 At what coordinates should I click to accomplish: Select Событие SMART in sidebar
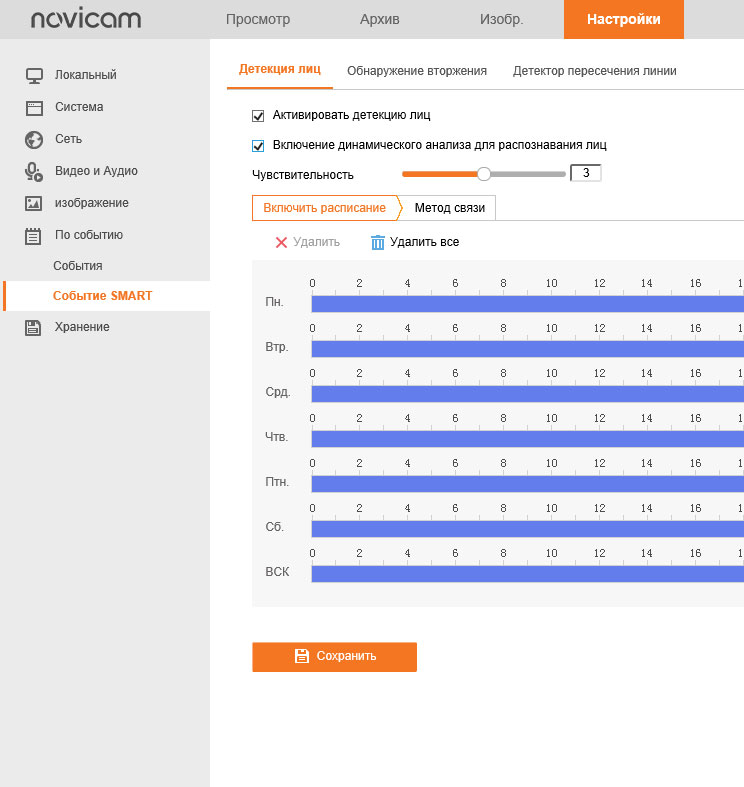pos(102,296)
